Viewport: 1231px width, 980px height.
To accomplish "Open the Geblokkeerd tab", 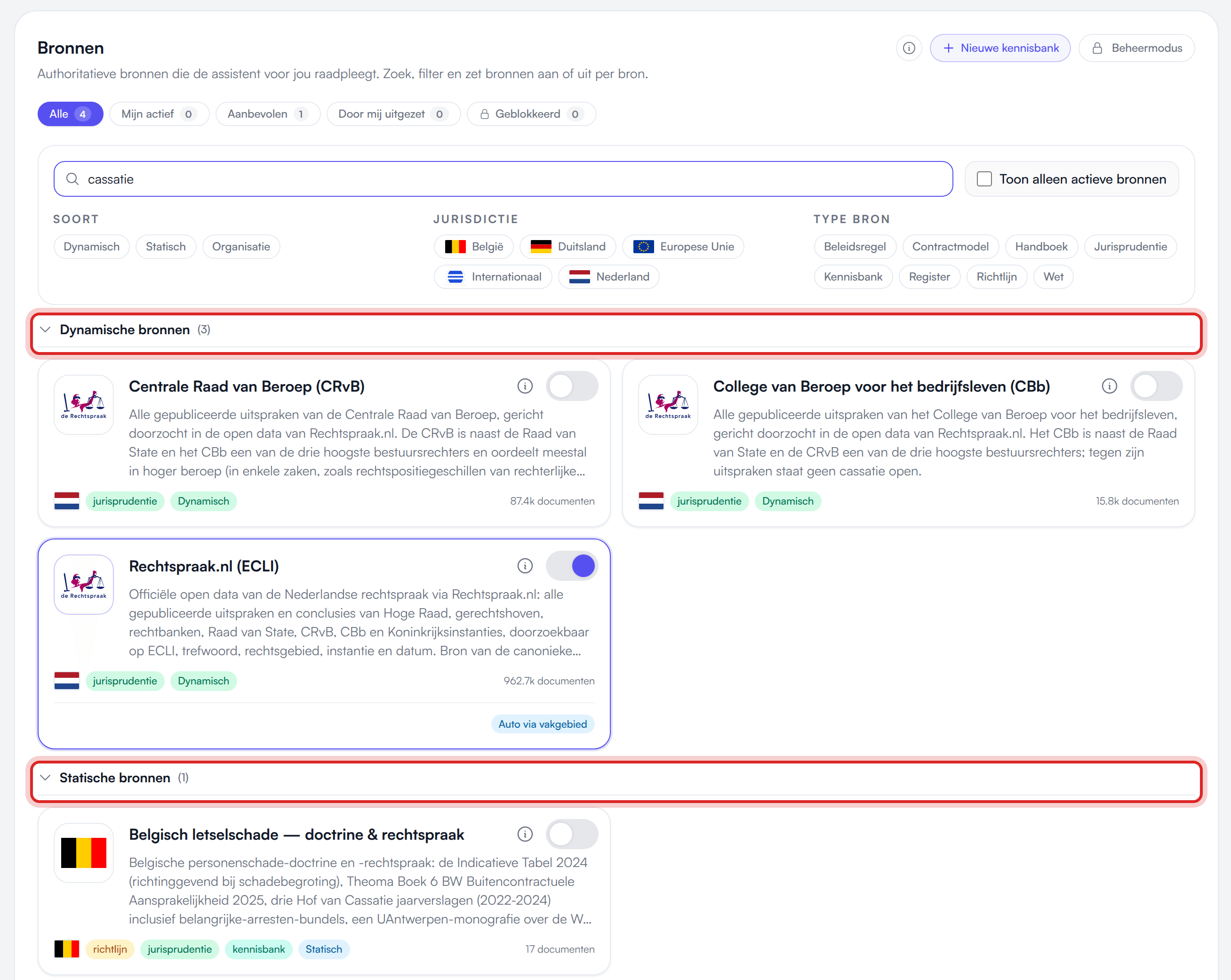I will (x=532, y=113).
